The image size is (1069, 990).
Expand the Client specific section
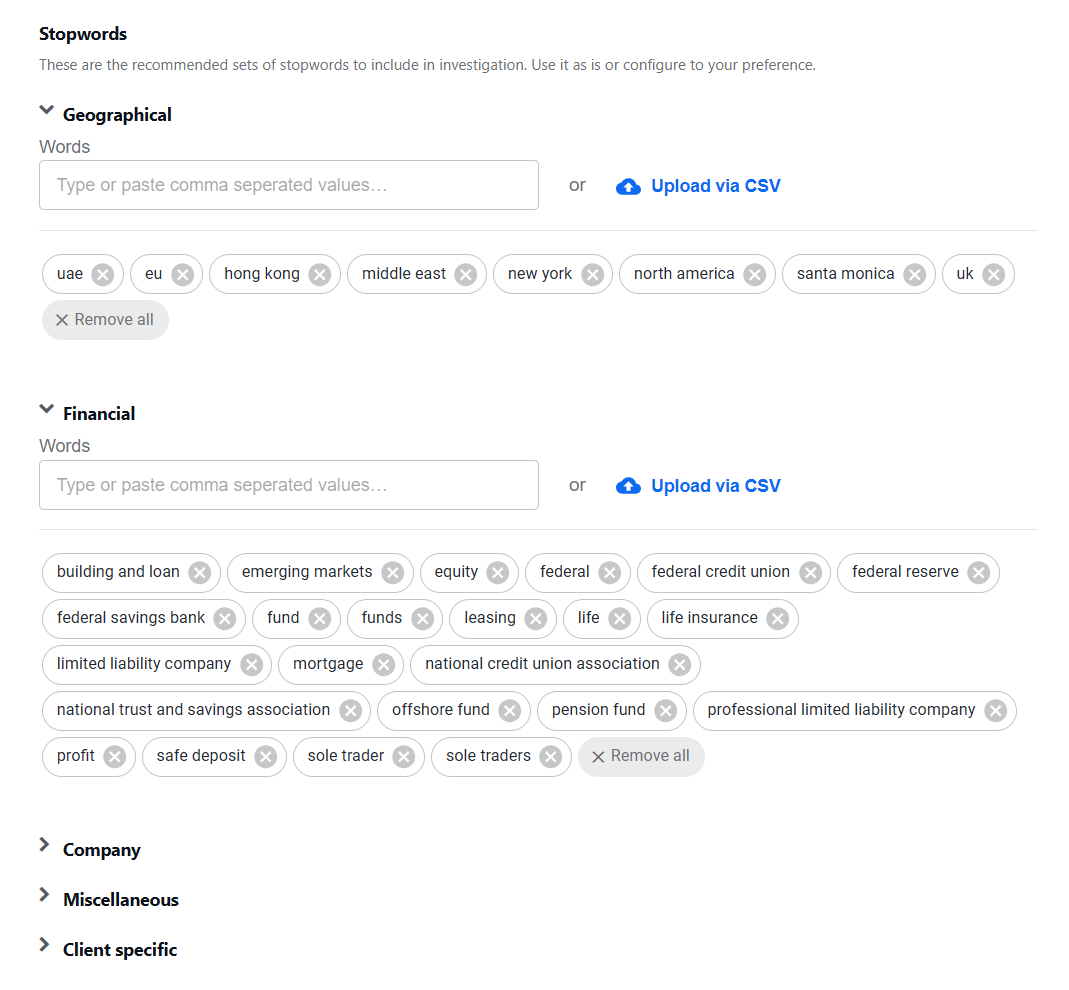point(45,944)
